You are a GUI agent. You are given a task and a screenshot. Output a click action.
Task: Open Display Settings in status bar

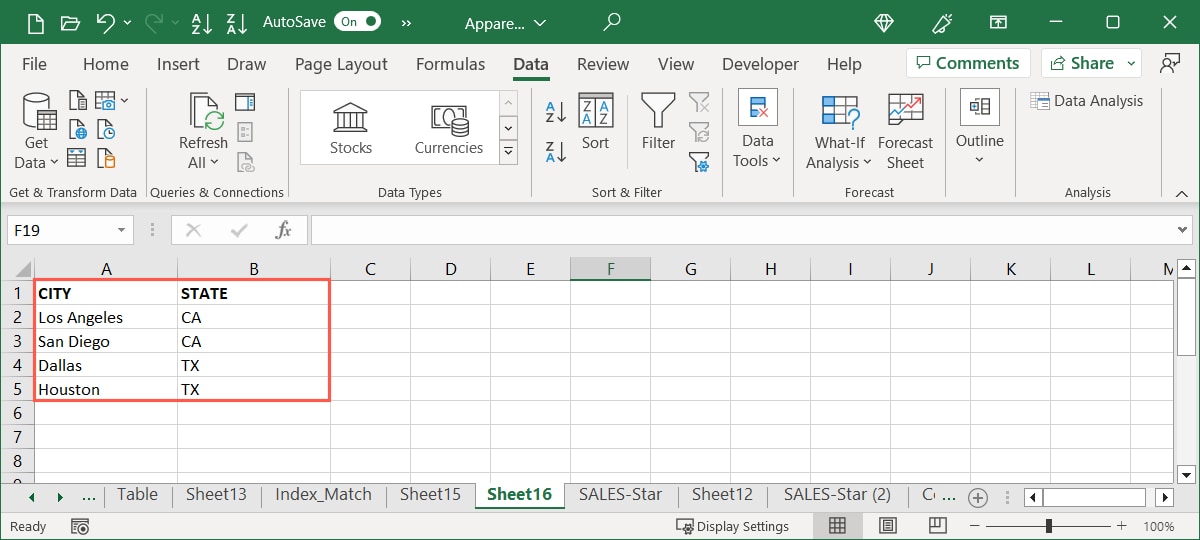click(x=732, y=526)
